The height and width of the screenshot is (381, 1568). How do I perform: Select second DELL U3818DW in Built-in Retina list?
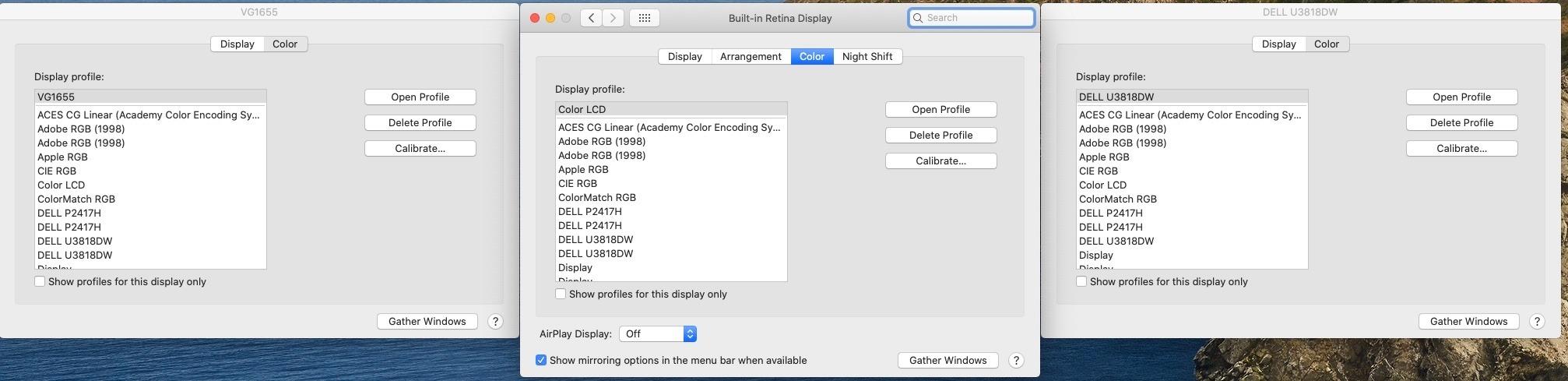[x=671, y=253]
